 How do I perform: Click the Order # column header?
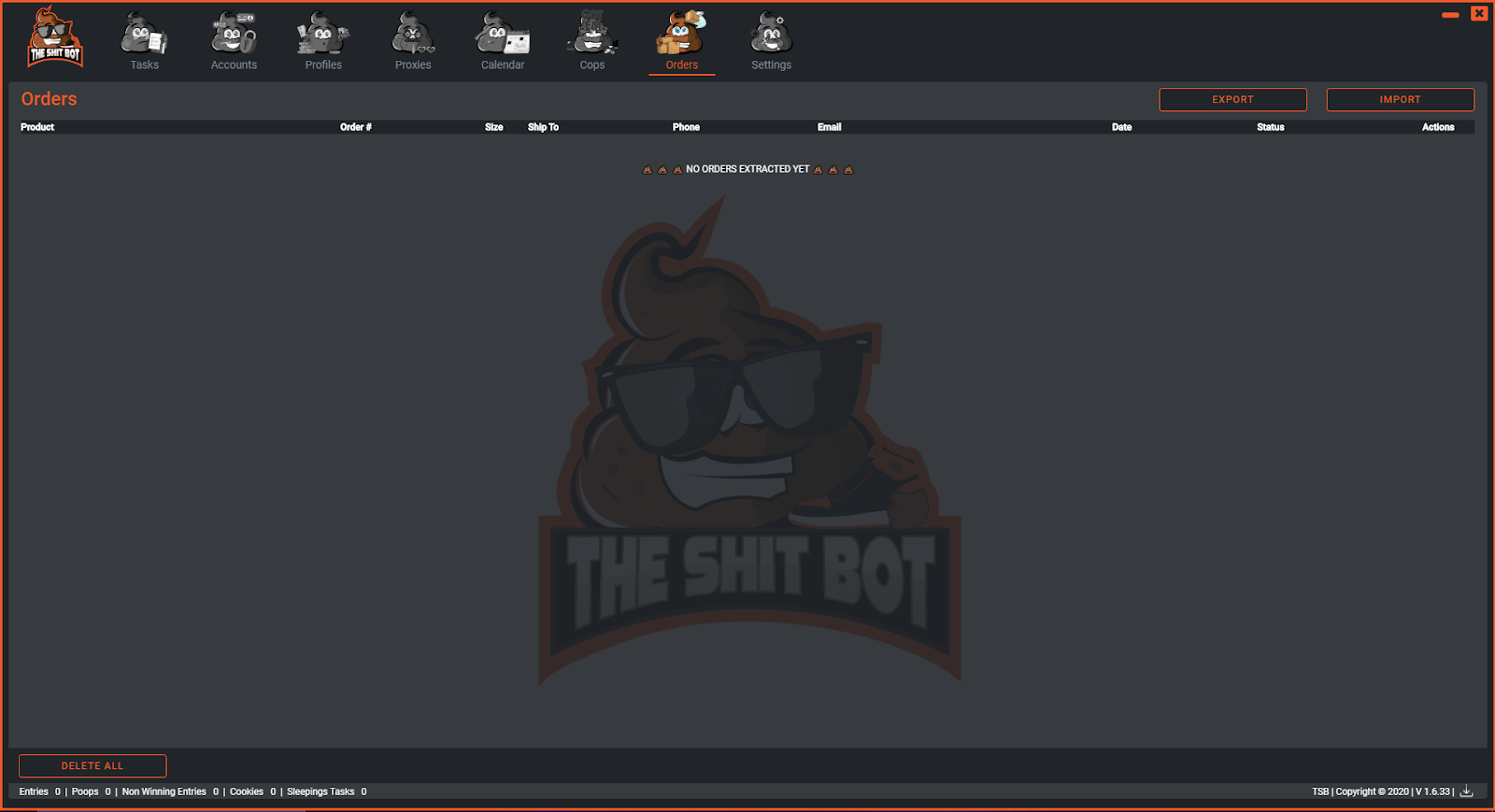(356, 127)
